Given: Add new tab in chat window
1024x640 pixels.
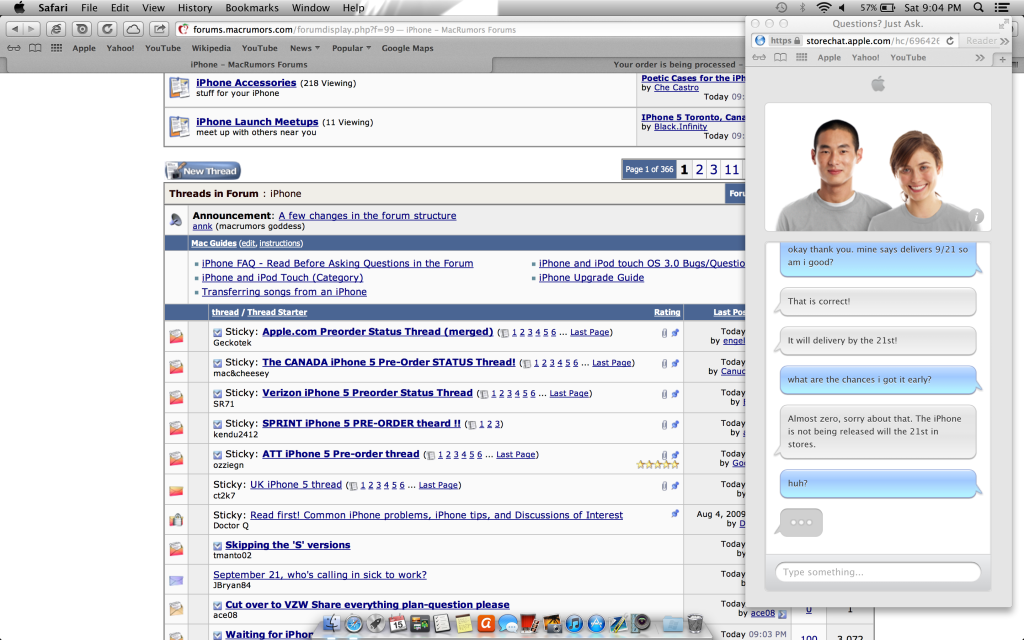Looking at the screenshot, I should pos(1002,59).
